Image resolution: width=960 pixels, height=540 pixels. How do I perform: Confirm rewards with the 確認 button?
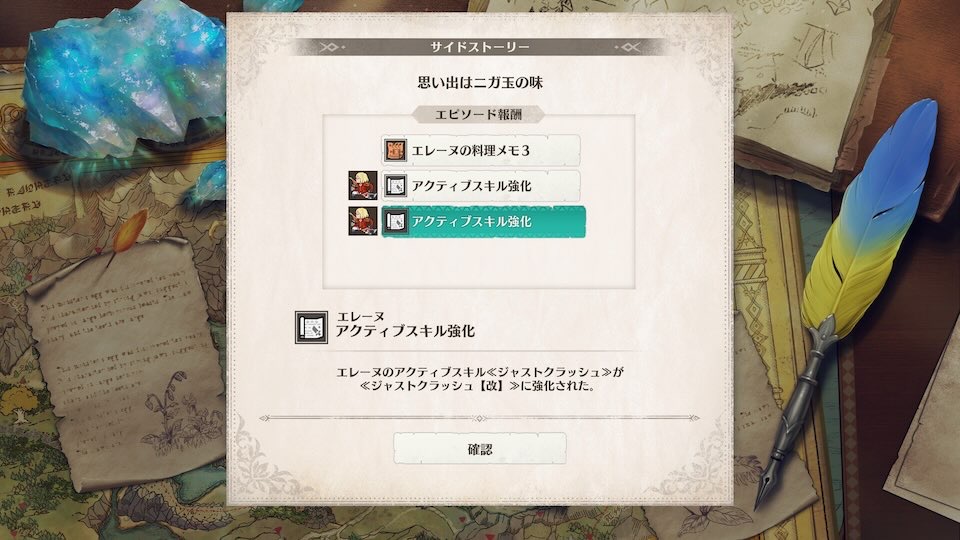(479, 449)
